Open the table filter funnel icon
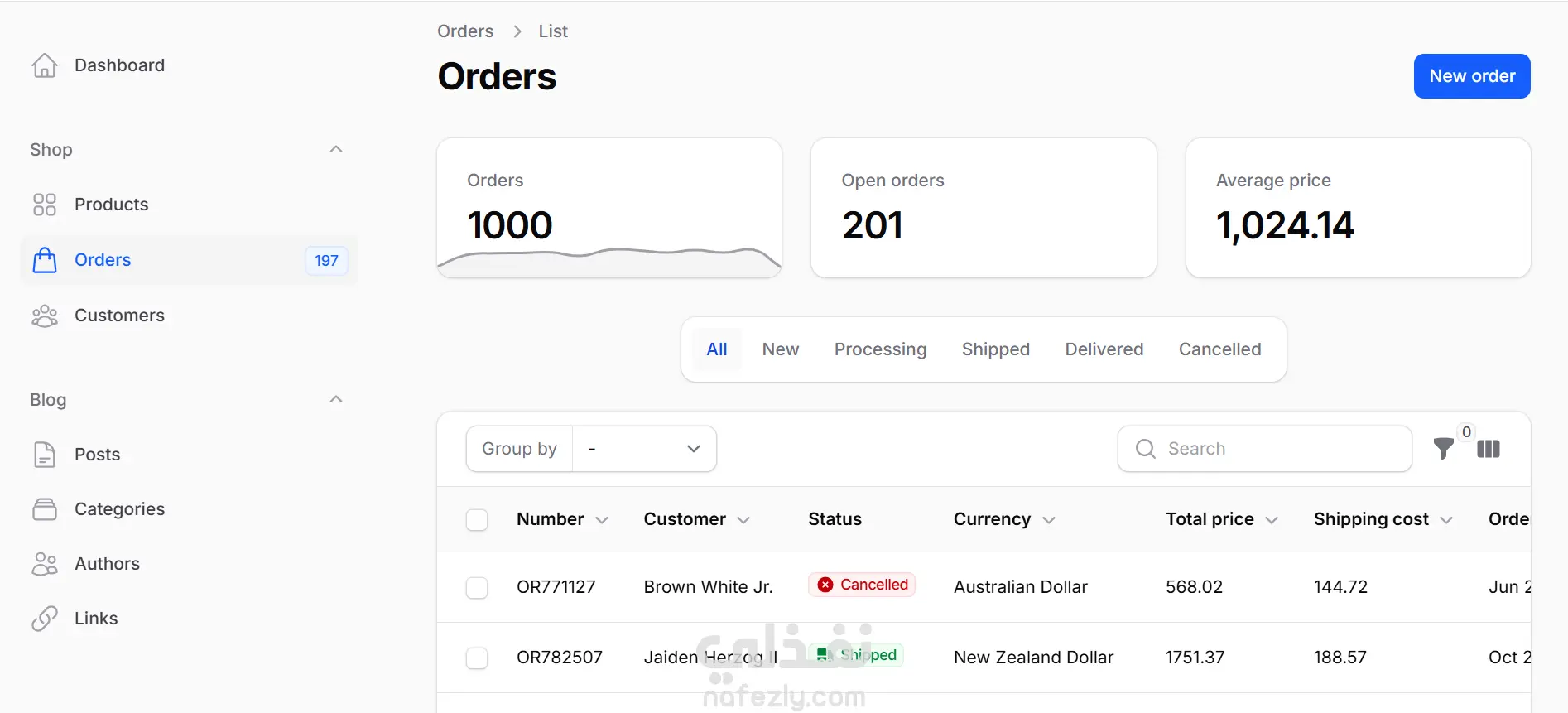The image size is (1568, 713). [1443, 449]
